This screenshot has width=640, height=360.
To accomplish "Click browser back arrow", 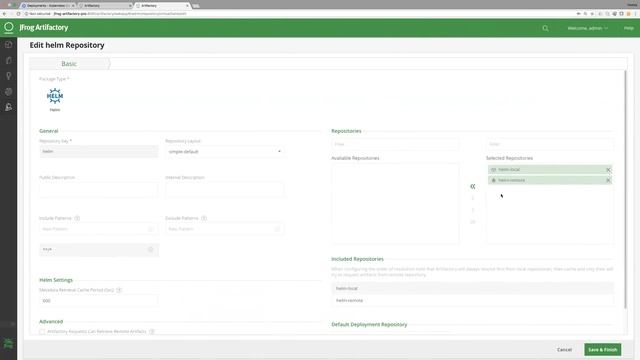I will (x=4, y=13).
